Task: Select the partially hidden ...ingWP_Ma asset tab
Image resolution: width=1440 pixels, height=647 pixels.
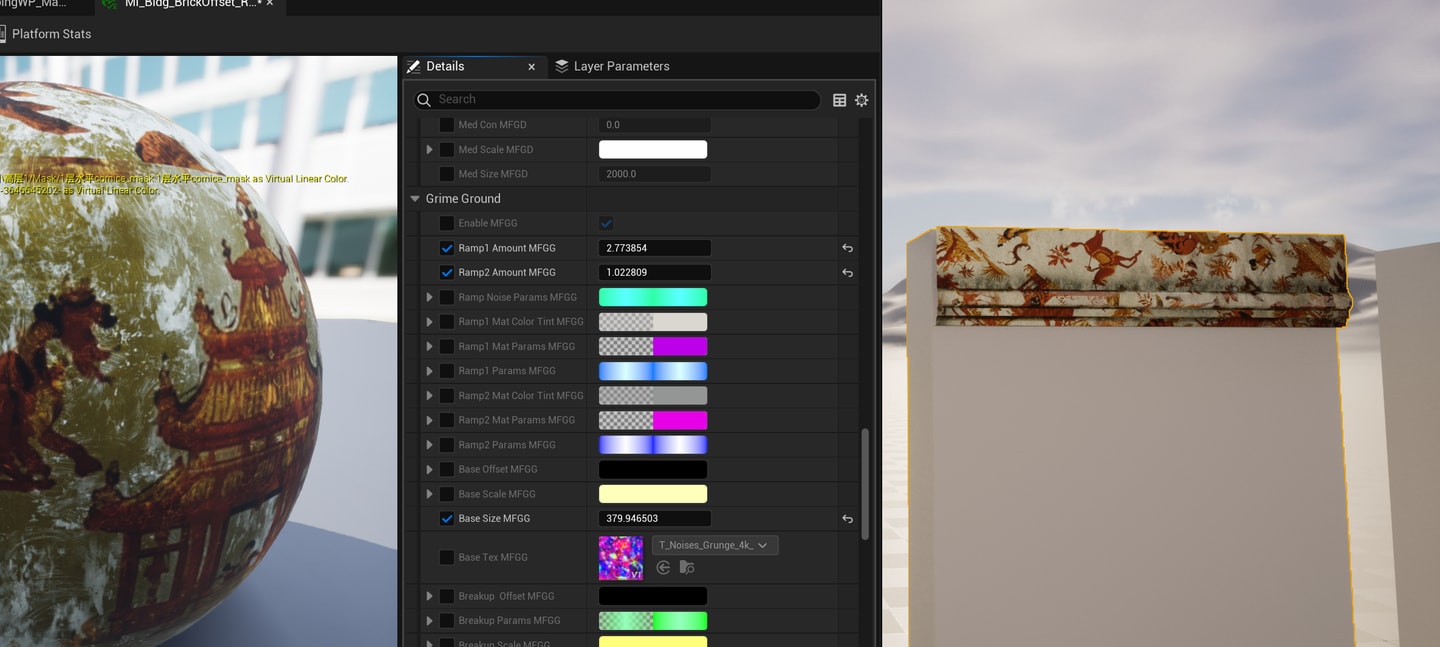Action: point(34,4)
